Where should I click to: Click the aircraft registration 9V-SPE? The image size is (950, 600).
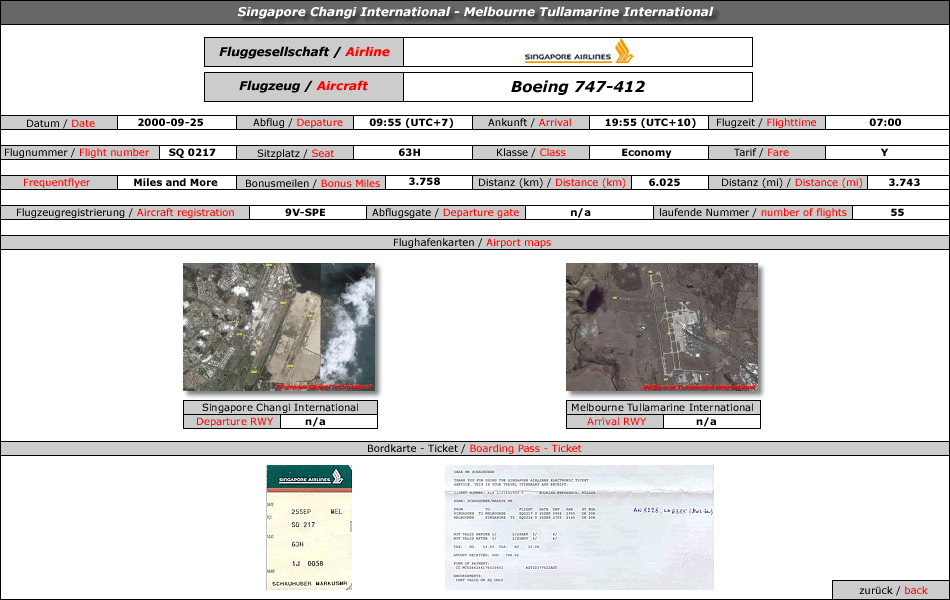coord(305,213)
